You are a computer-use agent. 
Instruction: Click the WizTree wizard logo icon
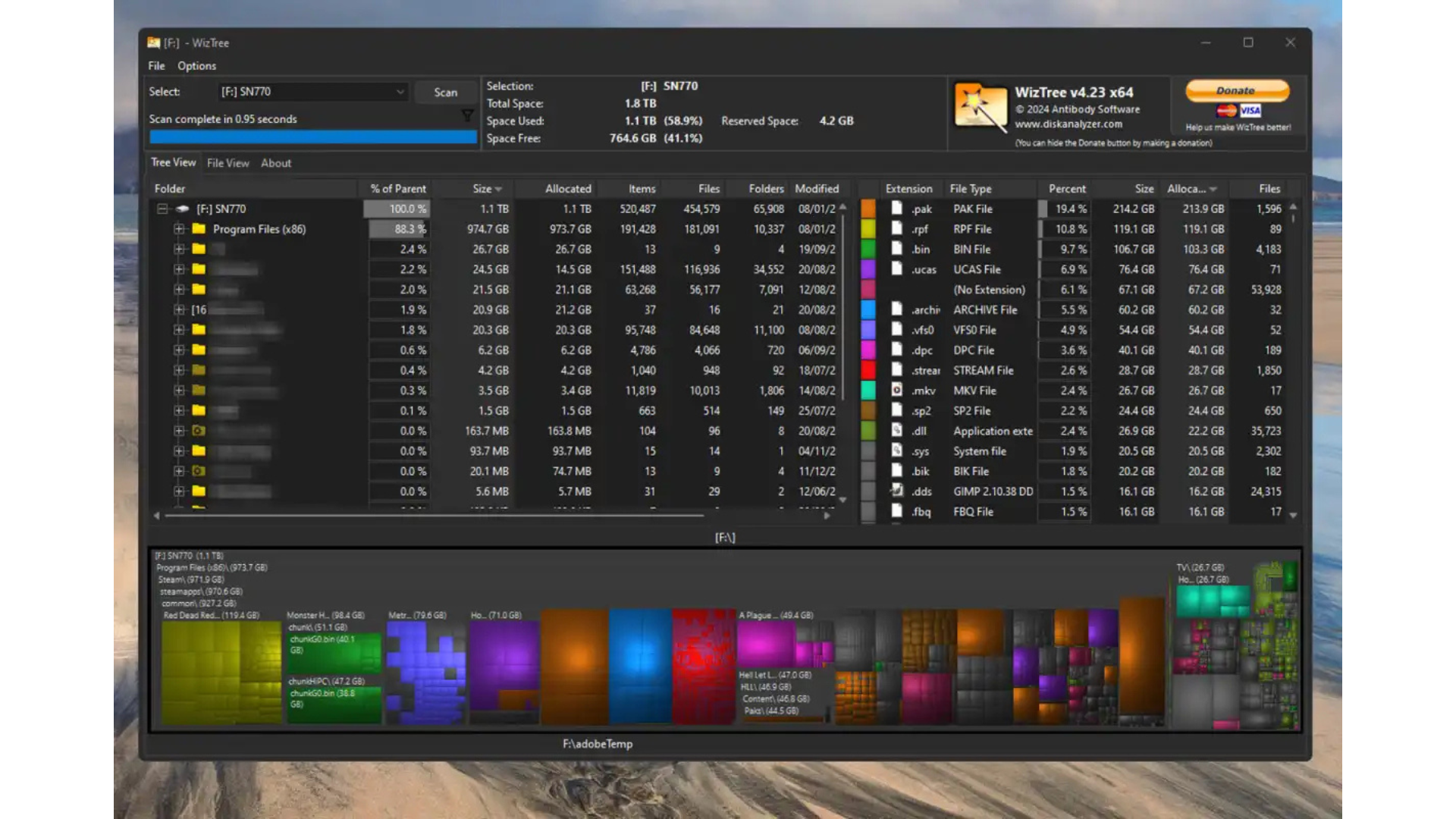(x=980, y=106)
